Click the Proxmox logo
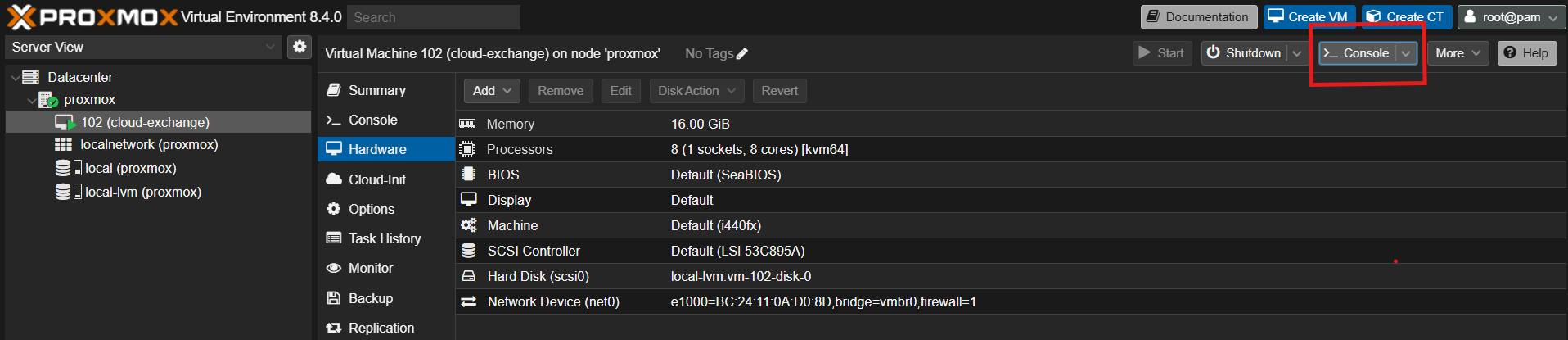The image size is (1568, 340). point(92,16)
